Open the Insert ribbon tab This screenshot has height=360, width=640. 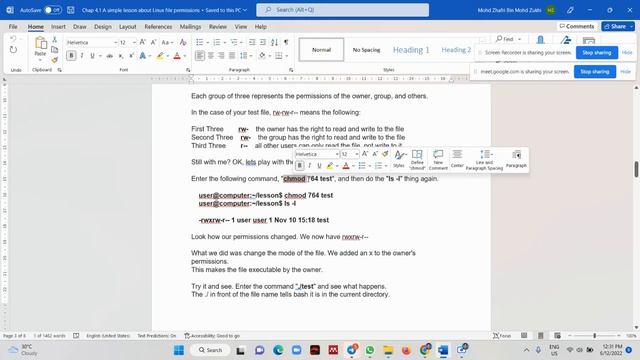[58, 27]
